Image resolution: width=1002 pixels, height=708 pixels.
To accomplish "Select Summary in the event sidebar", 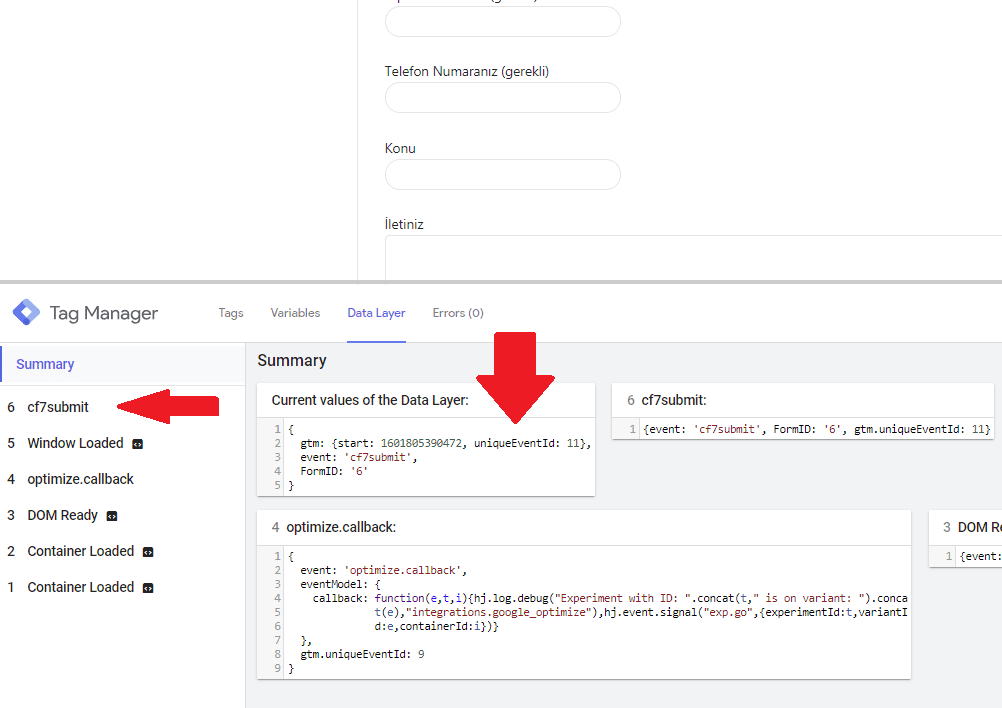I will (45, 364).
